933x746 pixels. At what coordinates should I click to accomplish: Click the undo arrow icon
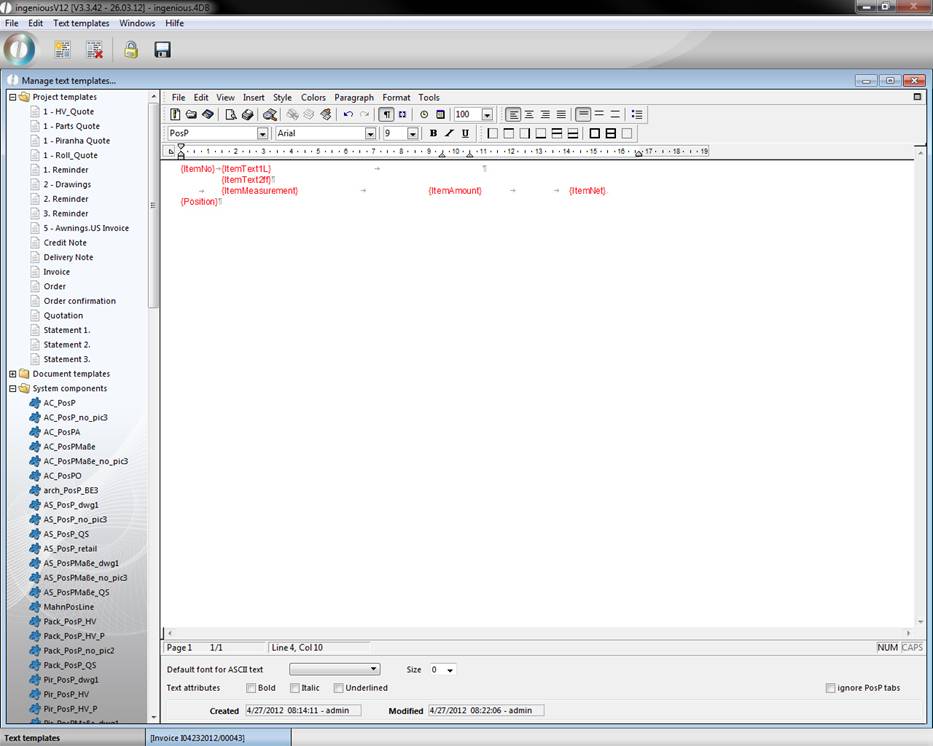(x=348, y=115)
